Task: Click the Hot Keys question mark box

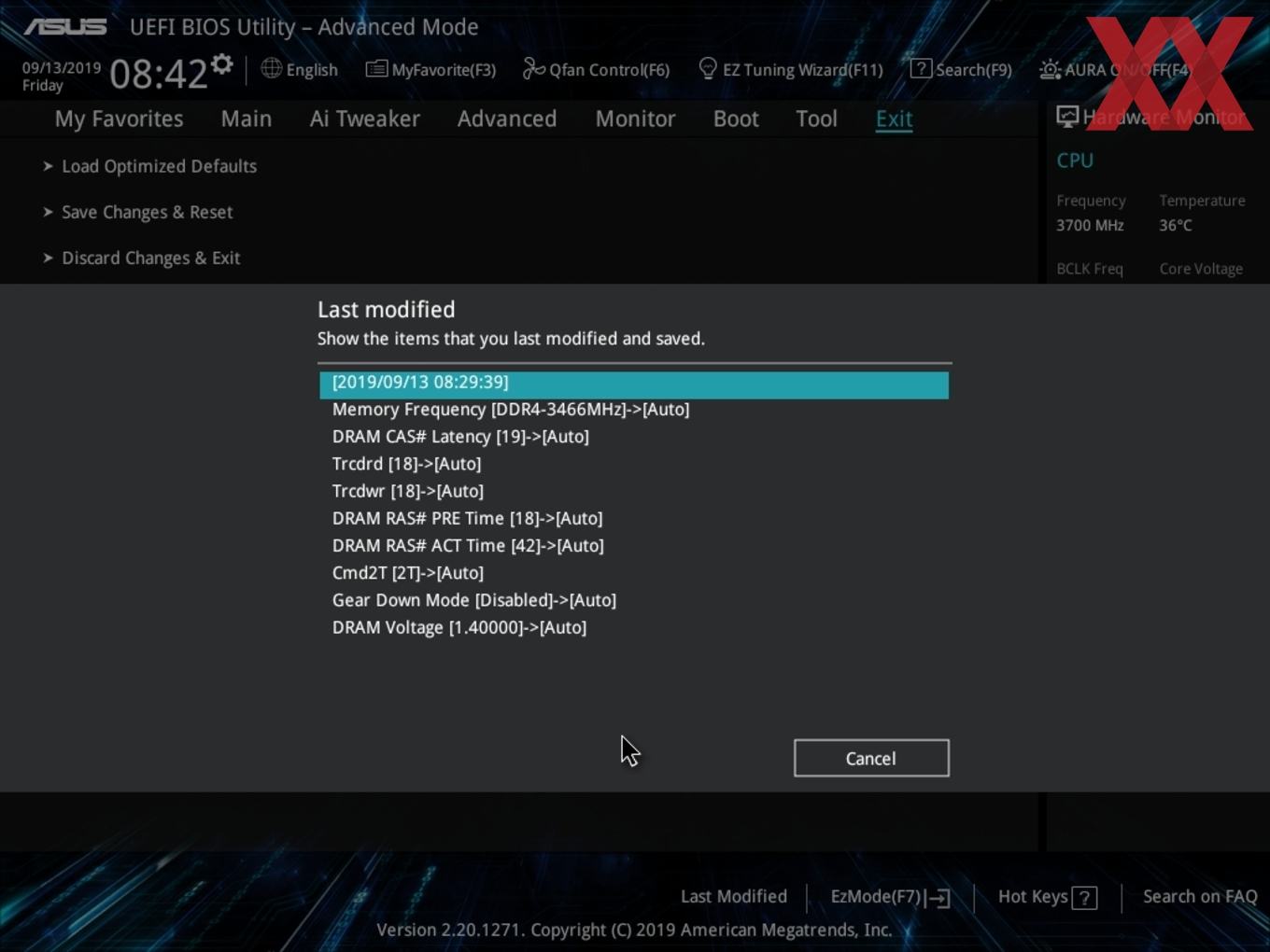Action: pyautogui.click(x=1084, y=898)
